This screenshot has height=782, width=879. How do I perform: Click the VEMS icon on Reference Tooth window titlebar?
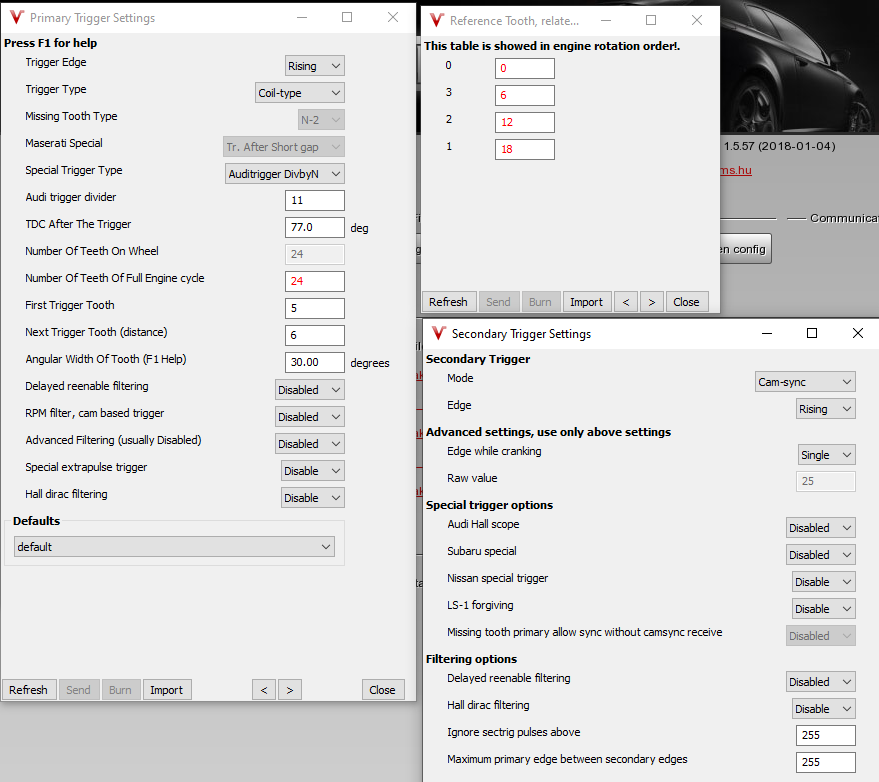[434, 18]
